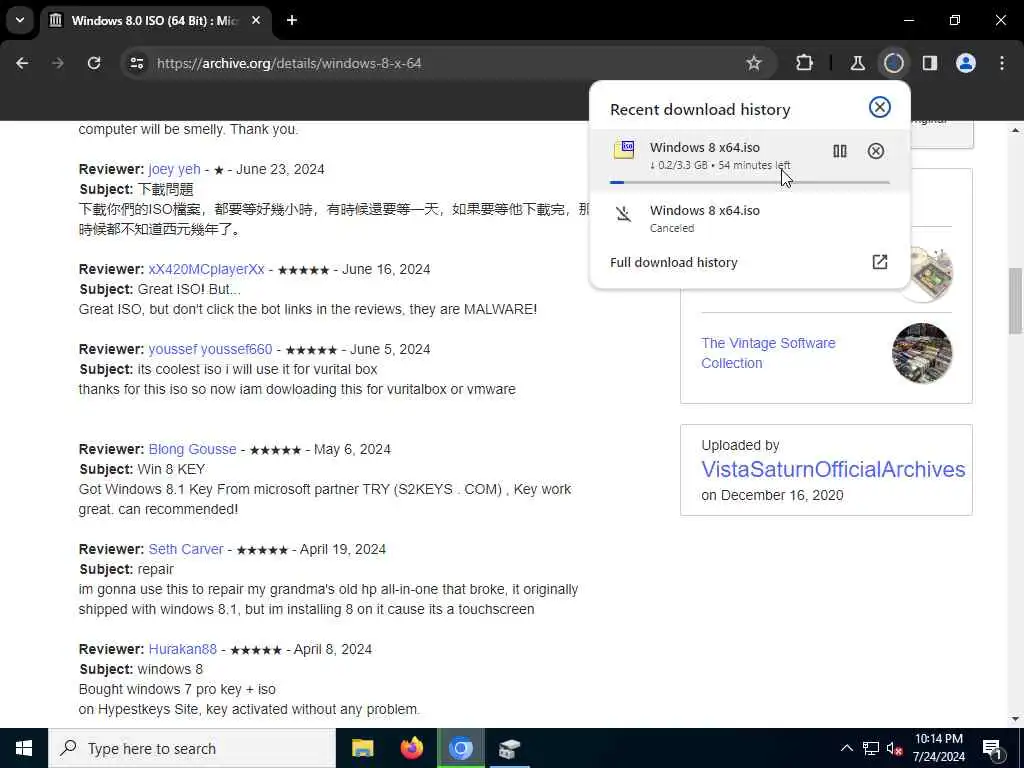Viewport: 1024px width, 768px height.
Task: Open the Windows Start menu
Action: pos(24,748)
